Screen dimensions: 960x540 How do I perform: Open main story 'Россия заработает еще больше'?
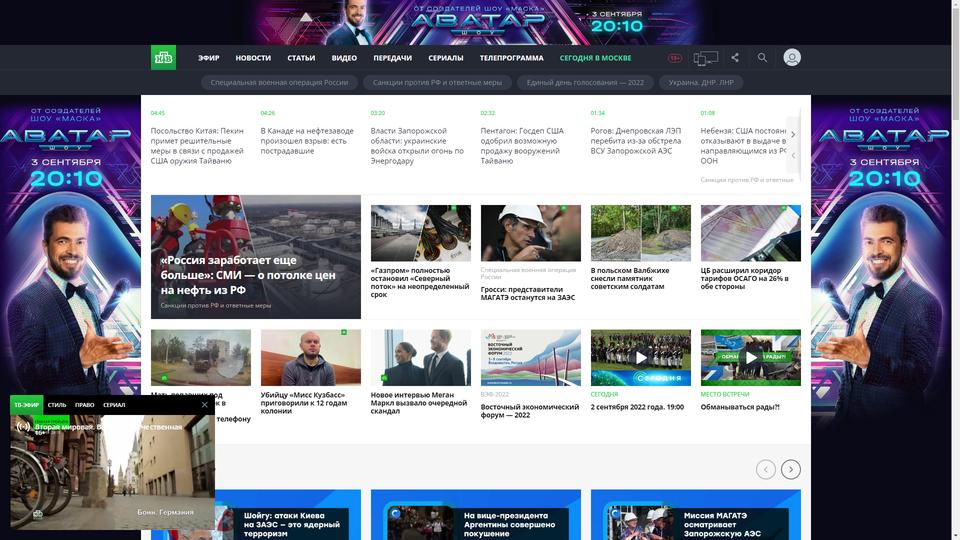[x=256, y=257]
